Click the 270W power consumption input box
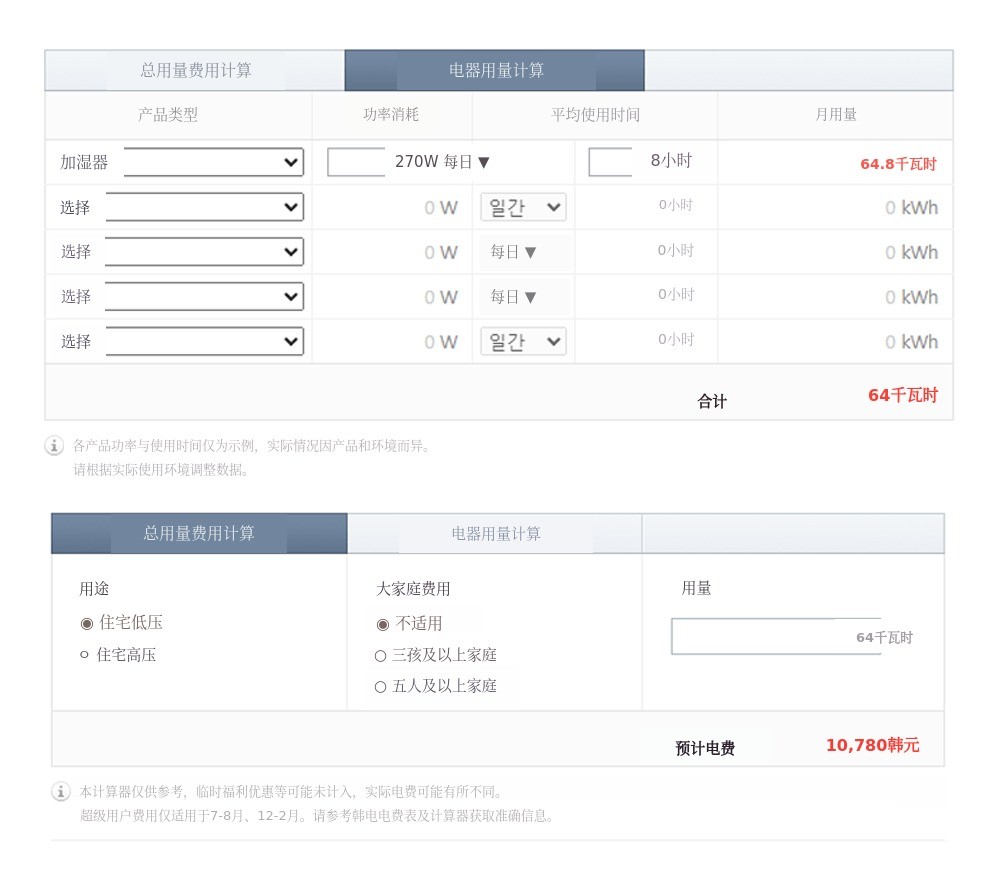 (356, 162)
